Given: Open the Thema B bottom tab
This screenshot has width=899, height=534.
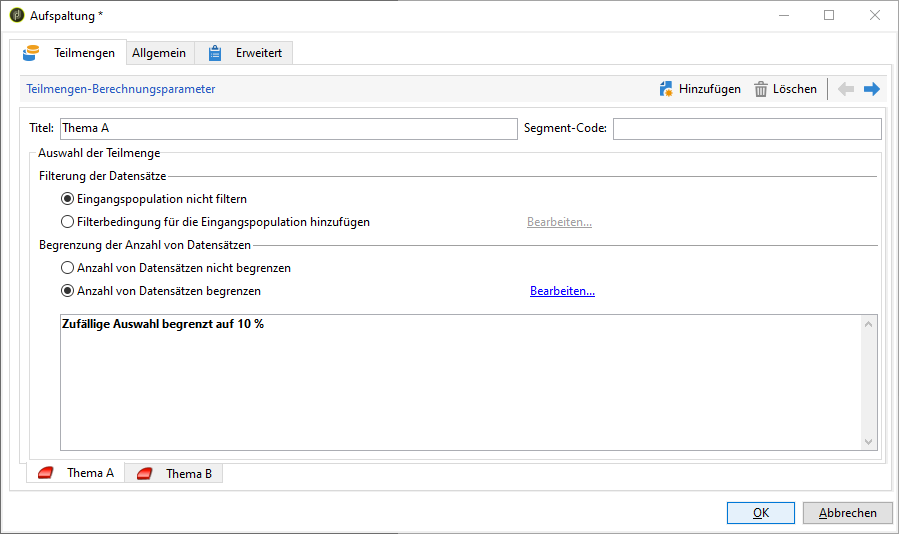Looking at the screenshot, I should 188,474.
